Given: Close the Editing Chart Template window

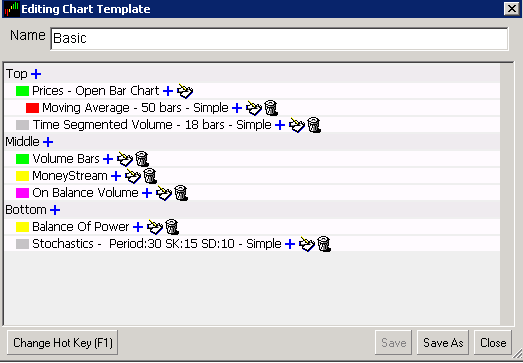Looking at the screenshot, I should click(512, 9).
